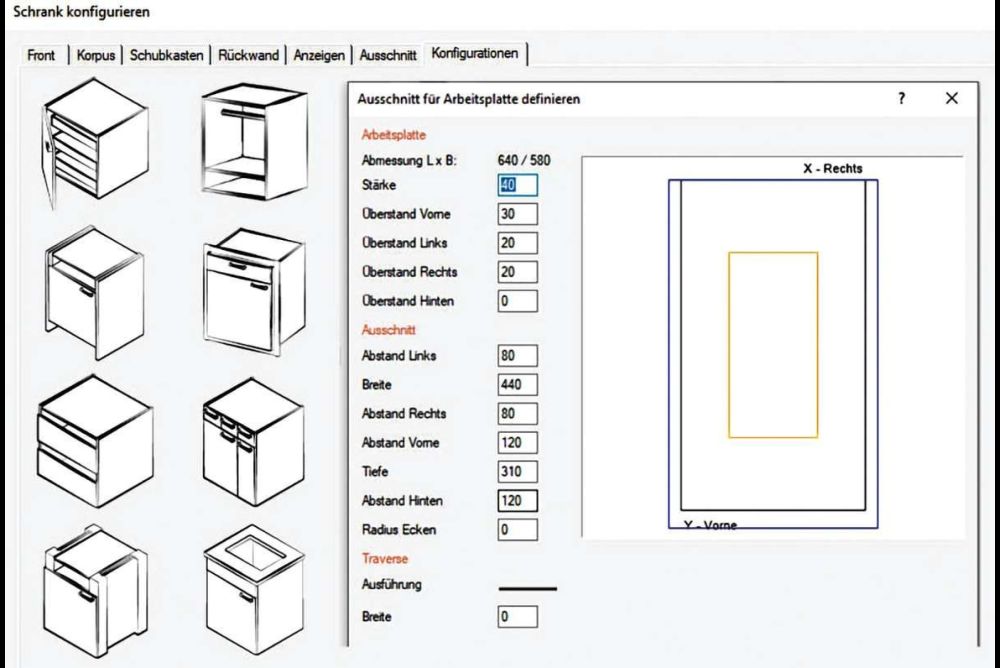Choose the two-drawer cabinet configuration
1000x668 pixels.
pos(93,442)
